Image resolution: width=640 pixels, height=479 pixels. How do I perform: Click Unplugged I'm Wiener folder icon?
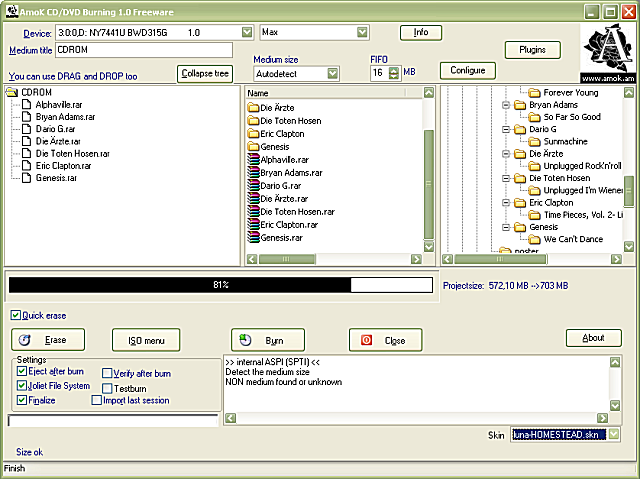534,191
